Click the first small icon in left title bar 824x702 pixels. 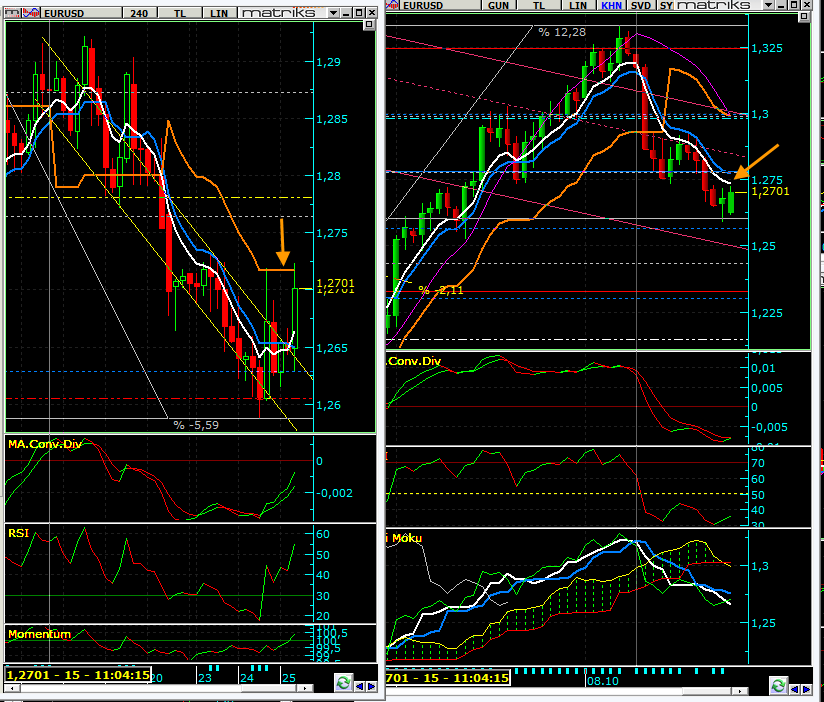click(13, 13)
